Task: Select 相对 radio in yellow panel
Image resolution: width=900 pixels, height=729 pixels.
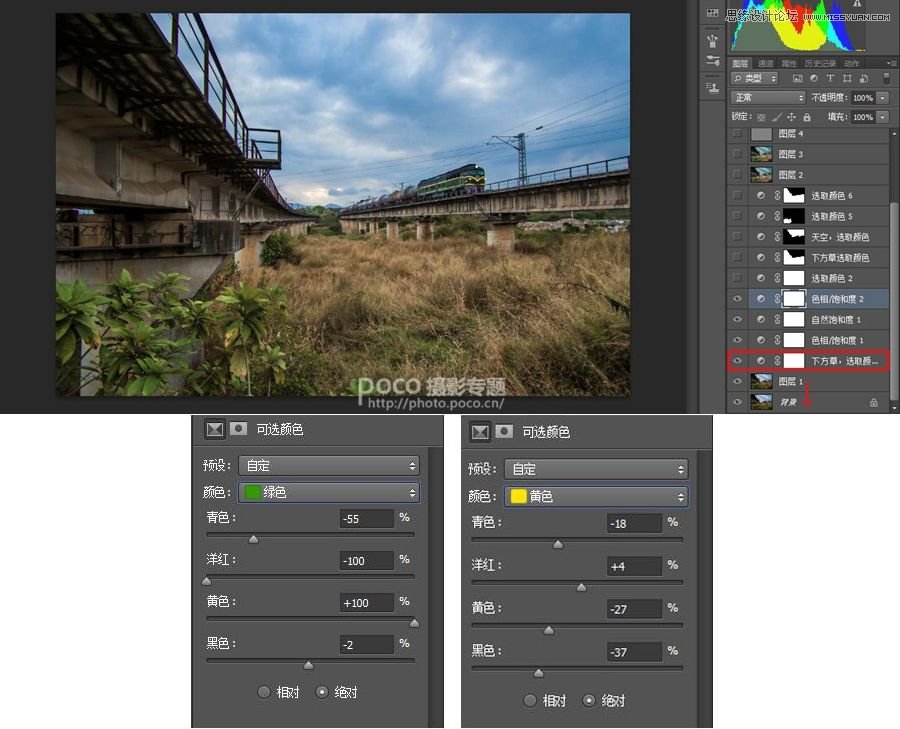Action: (x=530, y=700)
